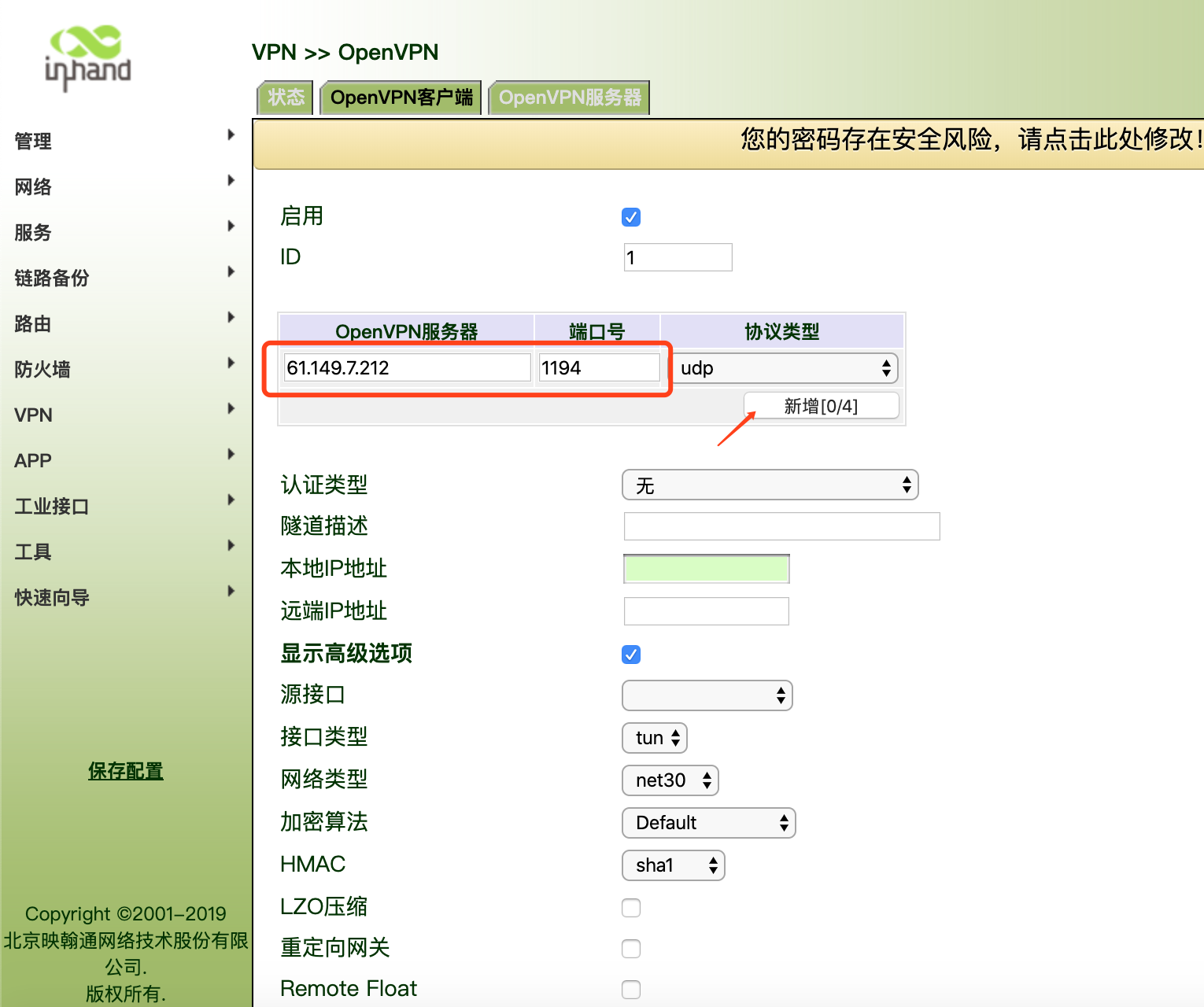This screenshot has height=1007, width=1204.
Task: Uncheck the 启用 checkbox
Action: [631, 217]
